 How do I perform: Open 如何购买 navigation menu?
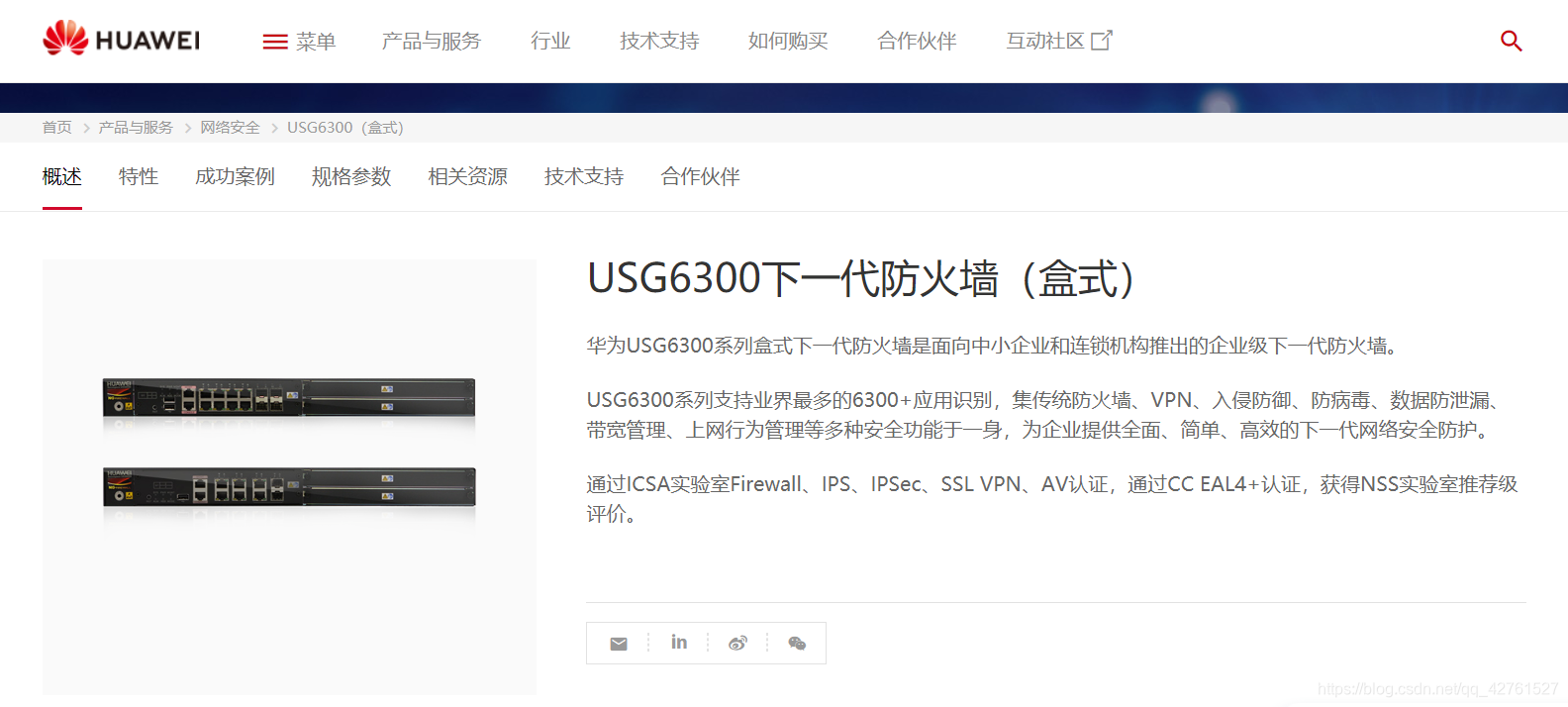point(788,41)
